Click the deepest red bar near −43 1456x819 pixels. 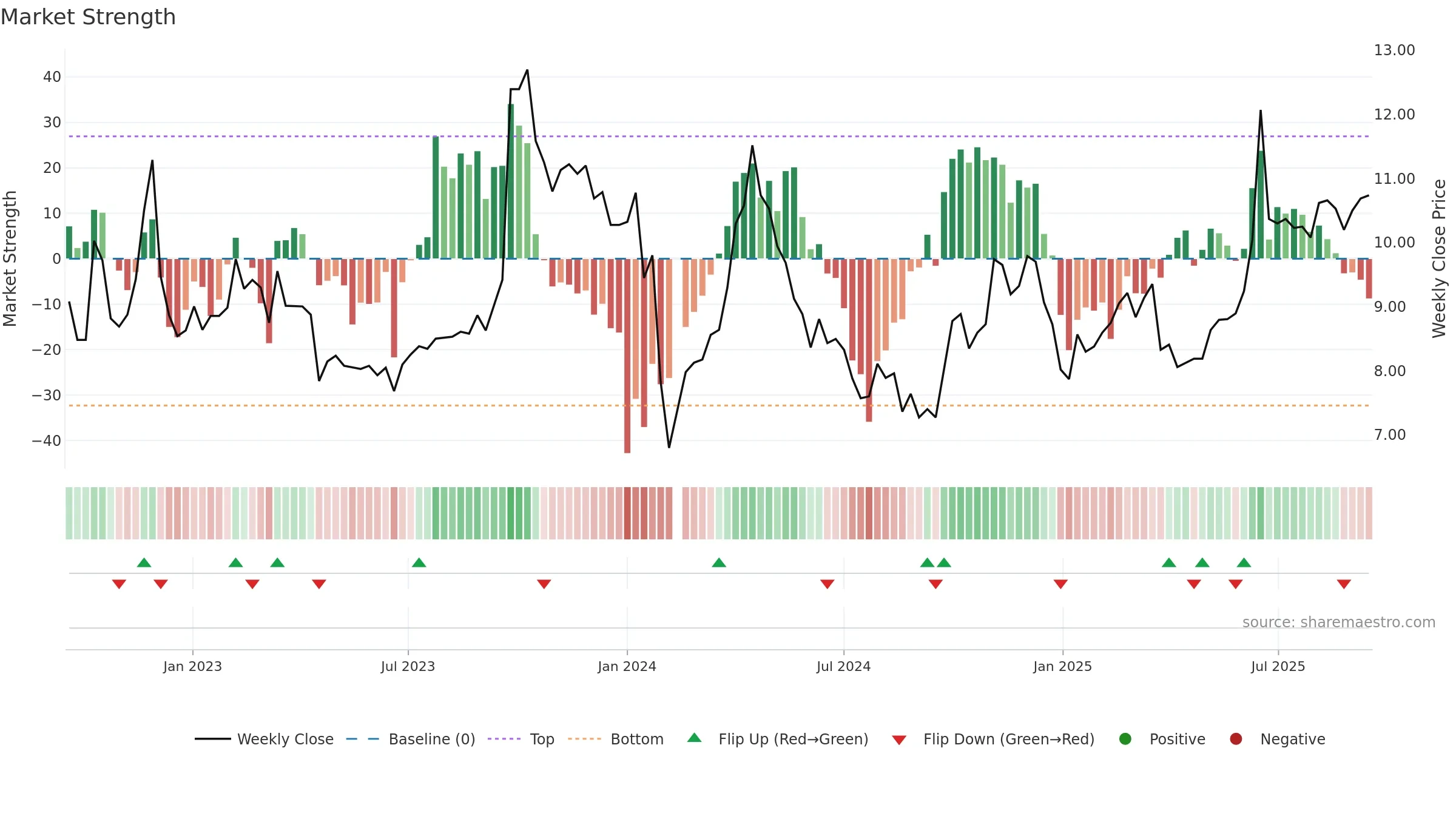(x=627, y=356)
